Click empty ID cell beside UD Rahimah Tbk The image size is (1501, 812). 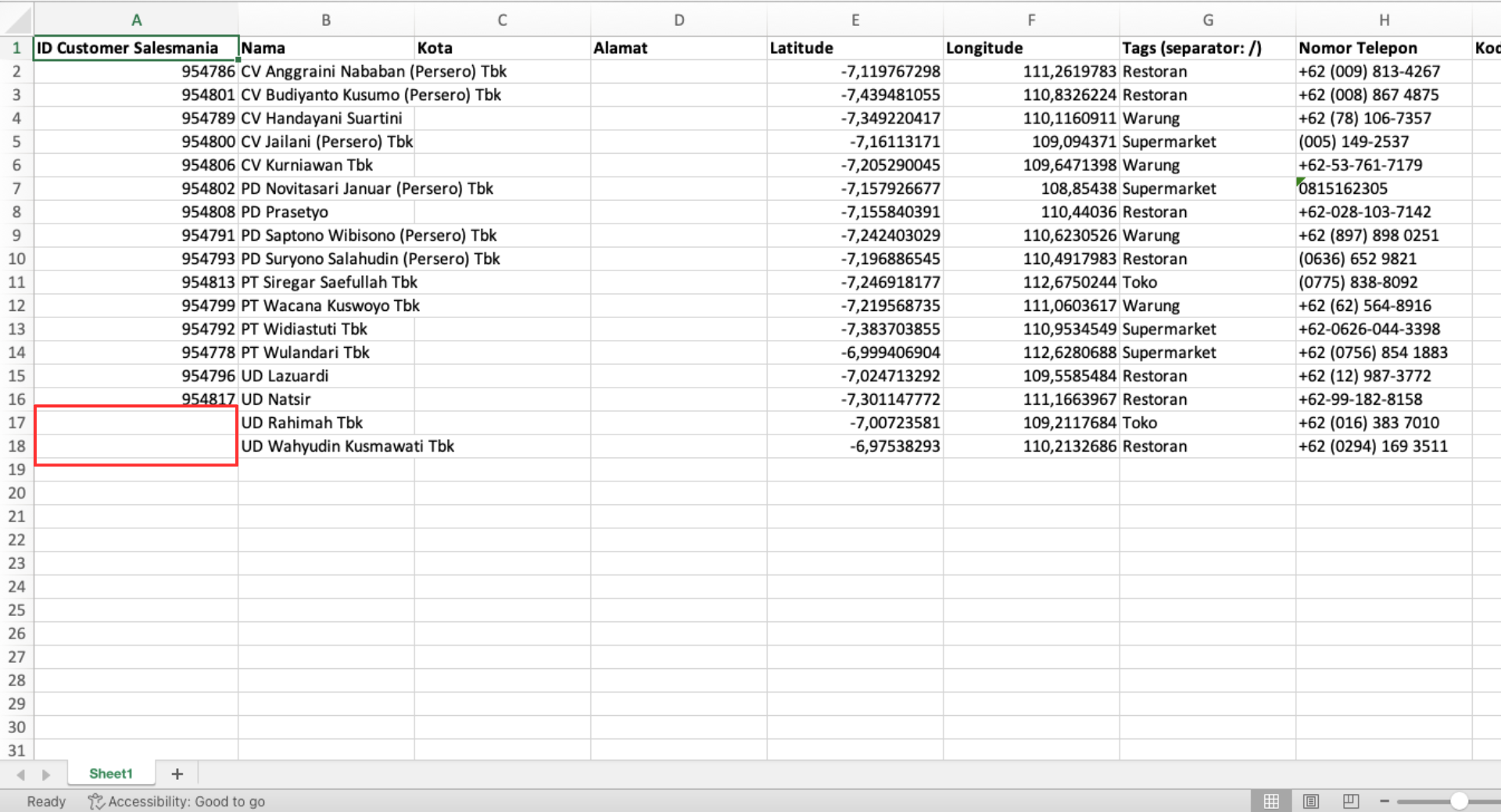pos(136,423)
